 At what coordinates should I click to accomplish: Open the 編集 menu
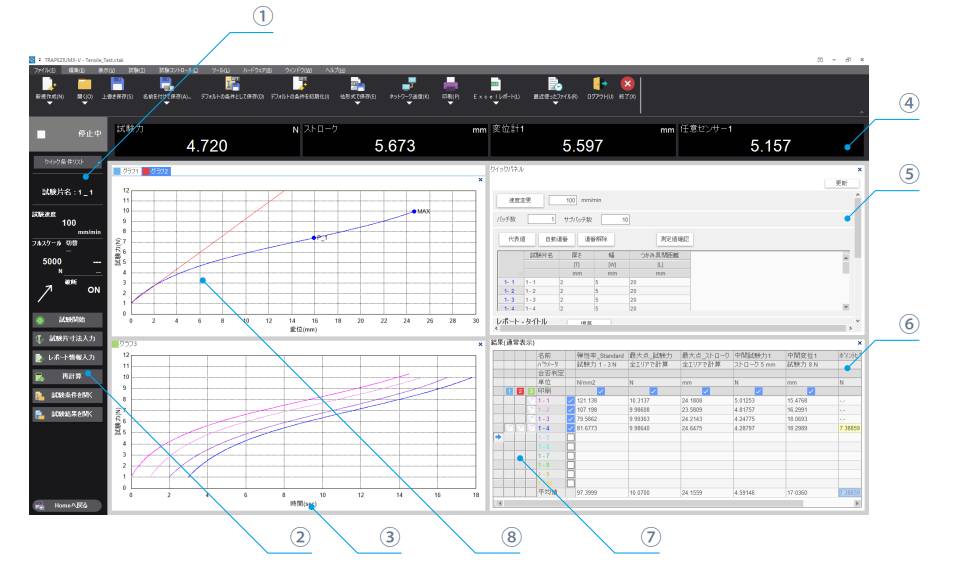pos(77,70)
